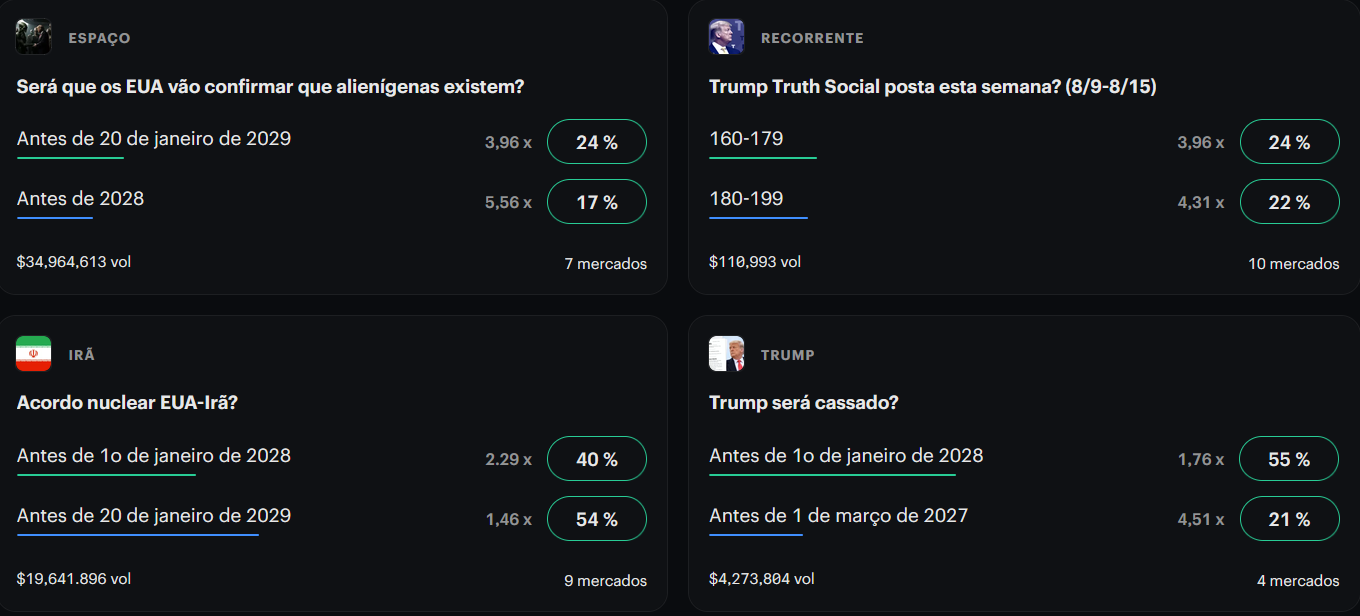Select the 40 % button for Iran nuclear deal
1360x616 pixels.
[x=597, y=459]
